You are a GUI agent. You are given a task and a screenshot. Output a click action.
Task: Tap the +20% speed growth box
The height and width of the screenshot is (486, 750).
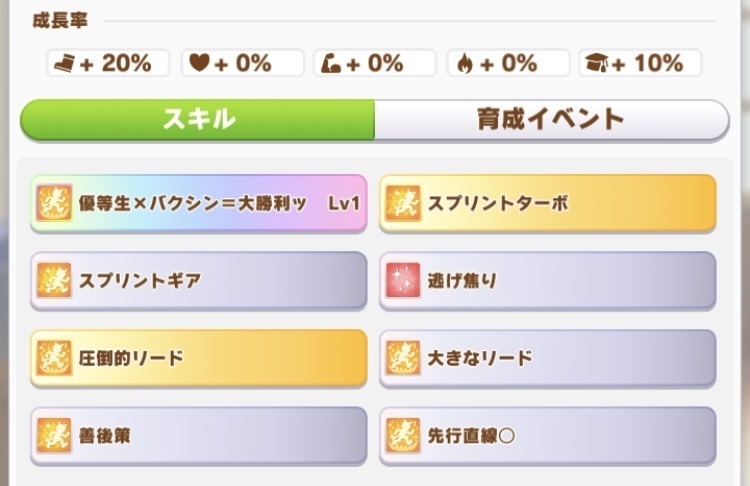click(x=108, y=63)
